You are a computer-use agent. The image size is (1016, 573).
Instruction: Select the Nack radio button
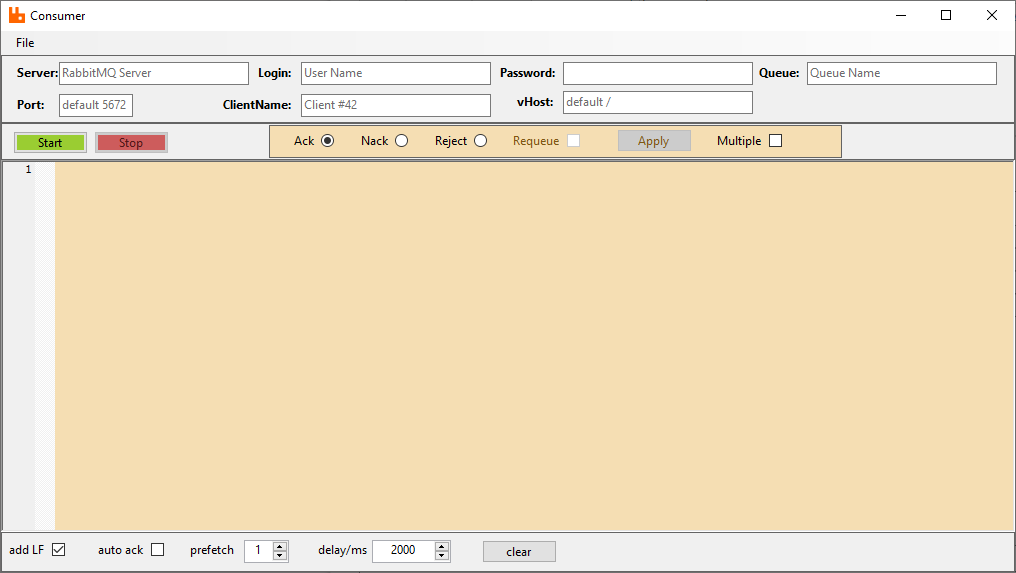402,141
